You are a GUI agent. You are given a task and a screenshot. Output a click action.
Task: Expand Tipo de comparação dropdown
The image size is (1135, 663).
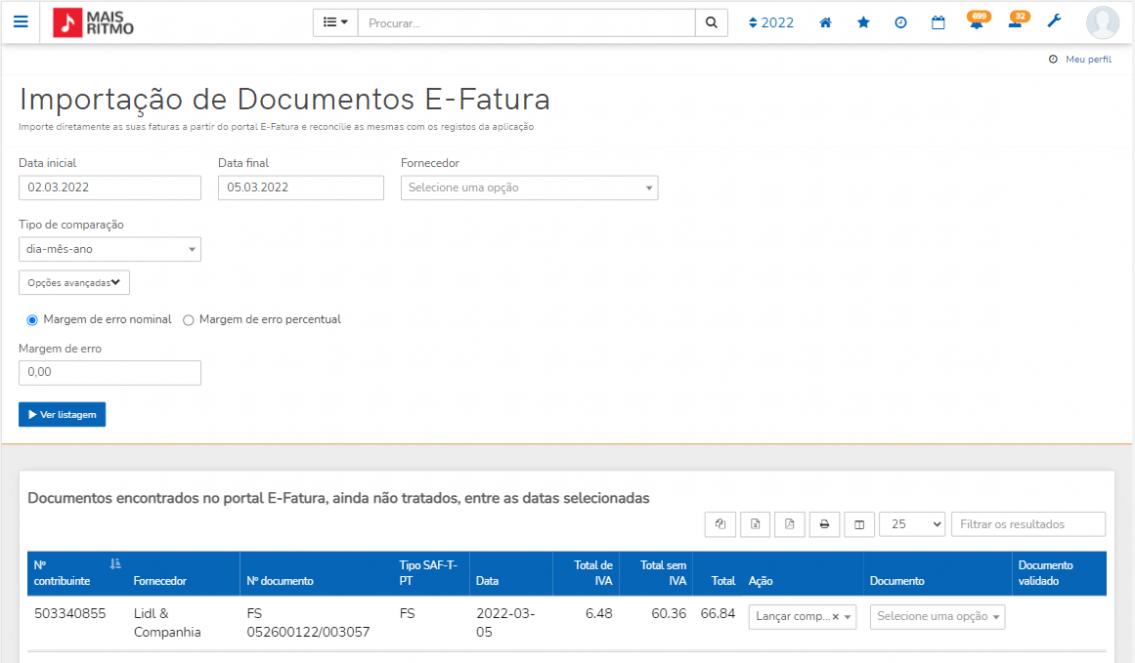(109, 249)
